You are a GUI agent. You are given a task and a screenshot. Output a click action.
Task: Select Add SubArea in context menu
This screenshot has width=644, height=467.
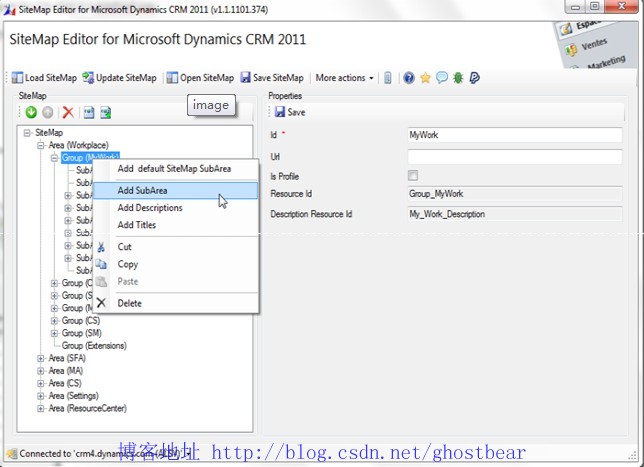176,191
